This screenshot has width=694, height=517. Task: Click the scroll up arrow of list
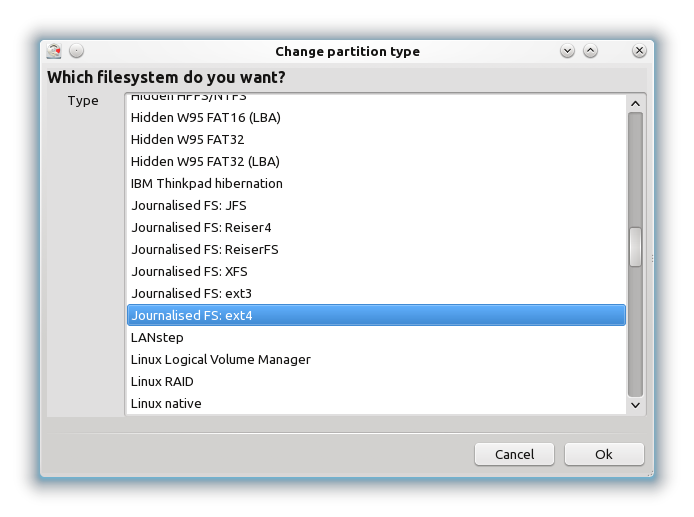[635, 103]
